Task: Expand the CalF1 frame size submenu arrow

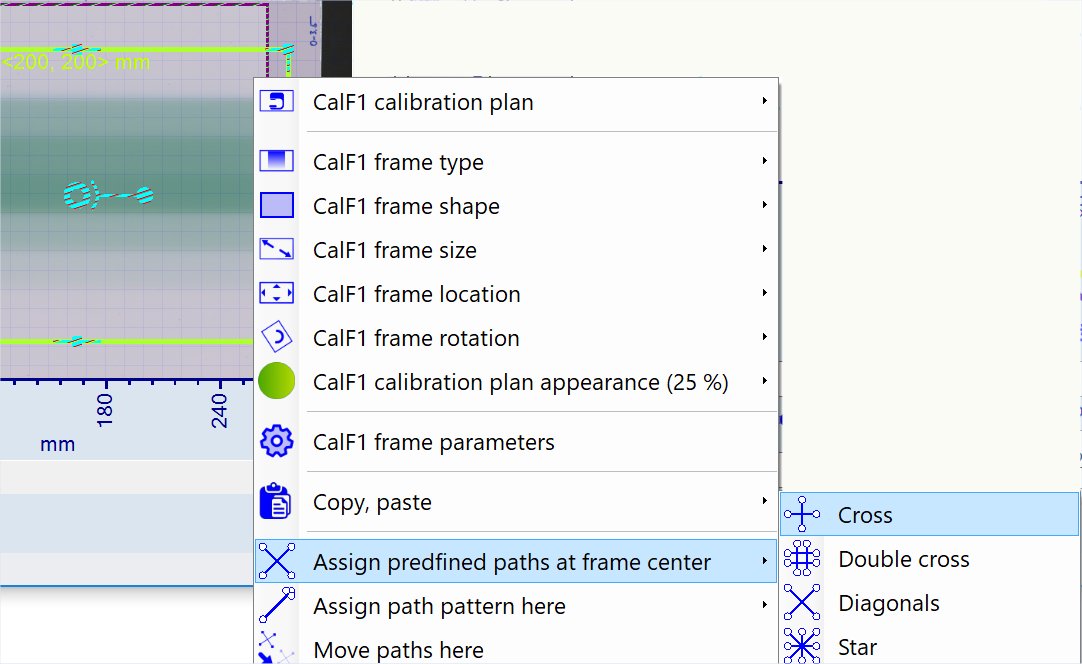Action: pyautogui.click(x=764, y=249)
